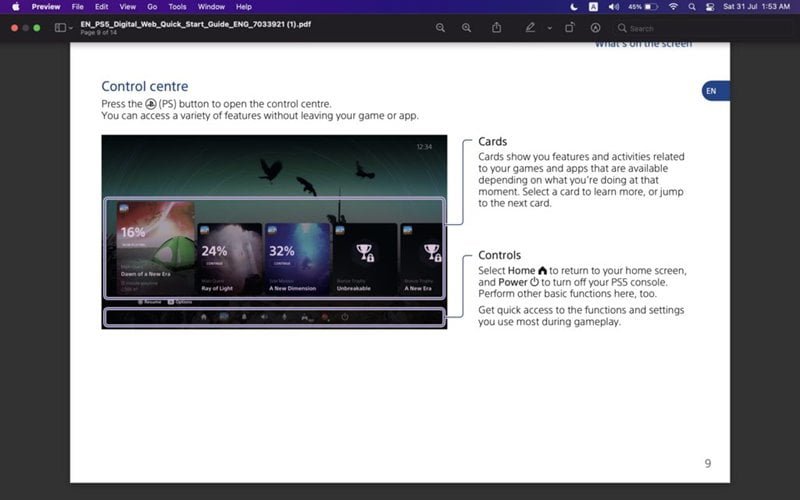Click the input source A icon
The width and height of the screenshot is (800, 500).
pyautogui.click(x=593, y=7)
